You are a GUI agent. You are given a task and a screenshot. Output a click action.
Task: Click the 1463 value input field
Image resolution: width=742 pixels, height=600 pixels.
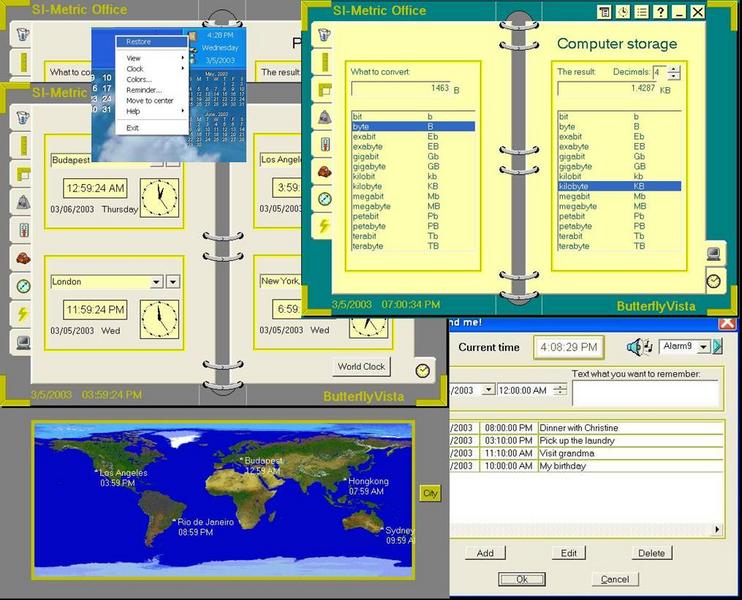pos(401,88)
